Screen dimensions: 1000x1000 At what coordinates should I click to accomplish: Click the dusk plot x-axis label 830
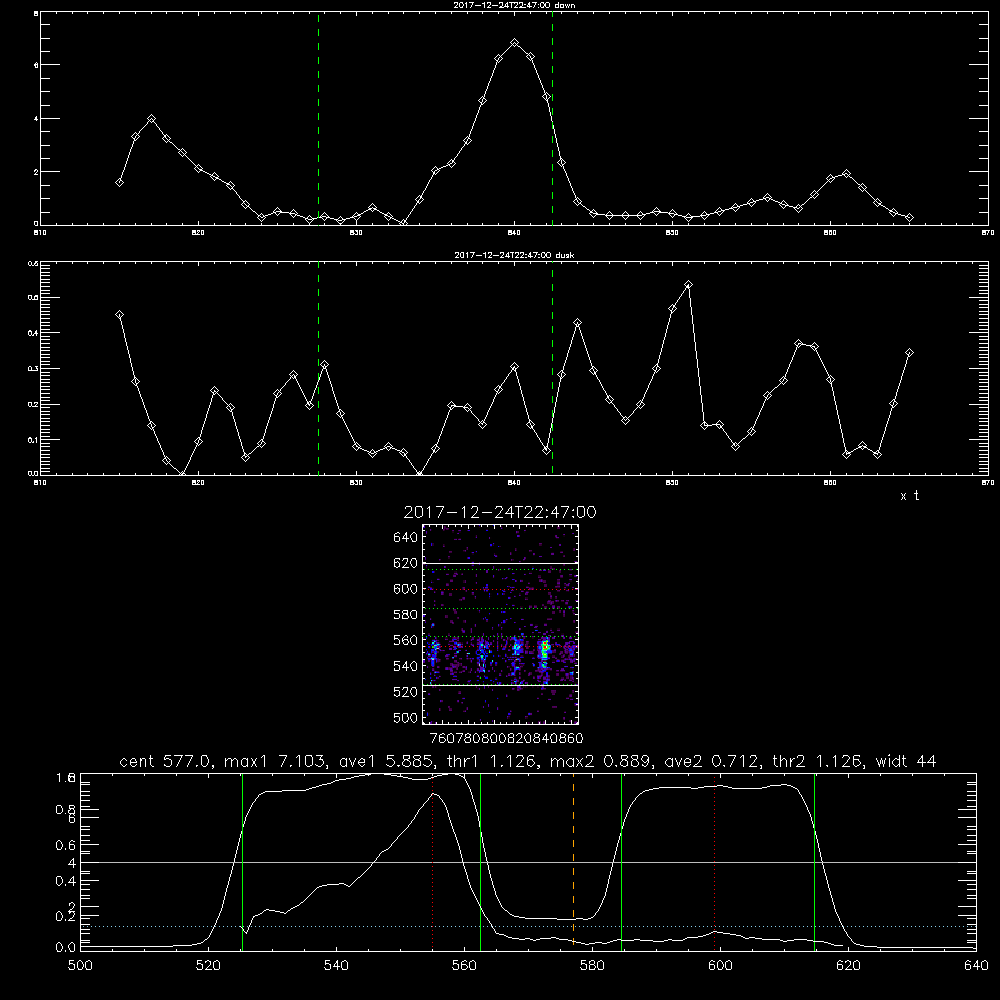[x=356, y=483]
